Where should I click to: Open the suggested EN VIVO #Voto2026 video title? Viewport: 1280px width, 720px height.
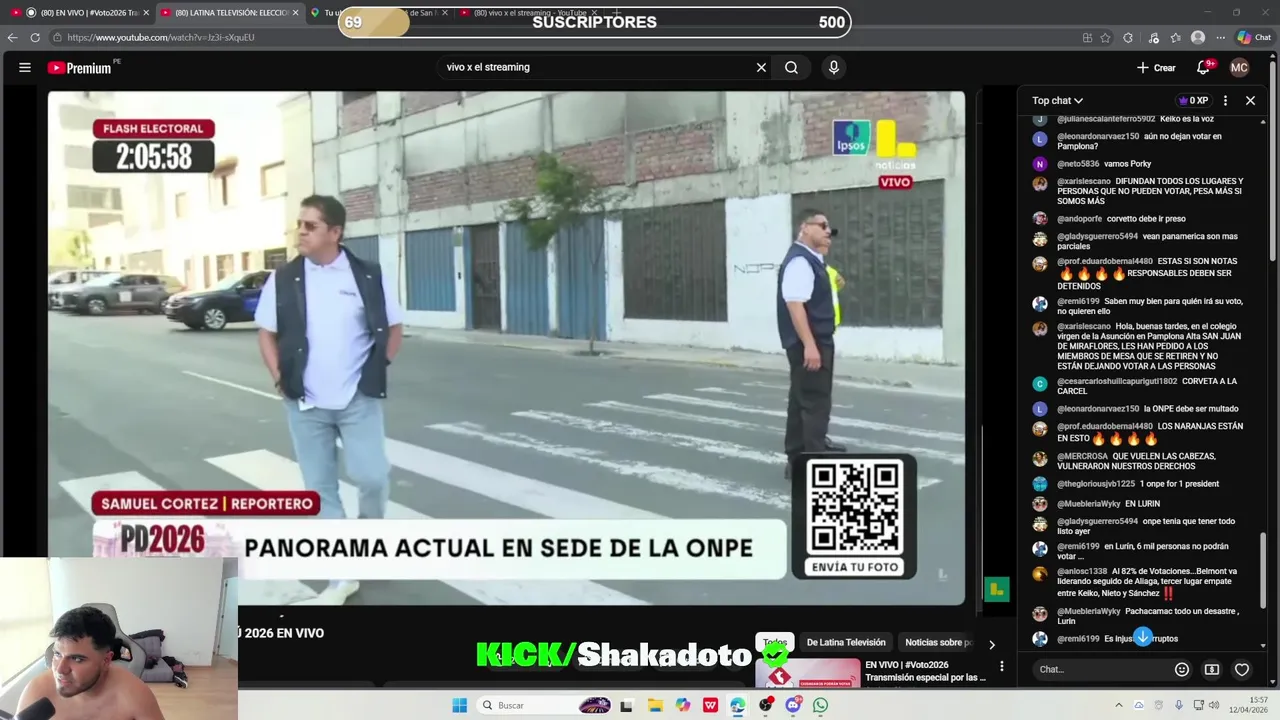pos(925,671)
